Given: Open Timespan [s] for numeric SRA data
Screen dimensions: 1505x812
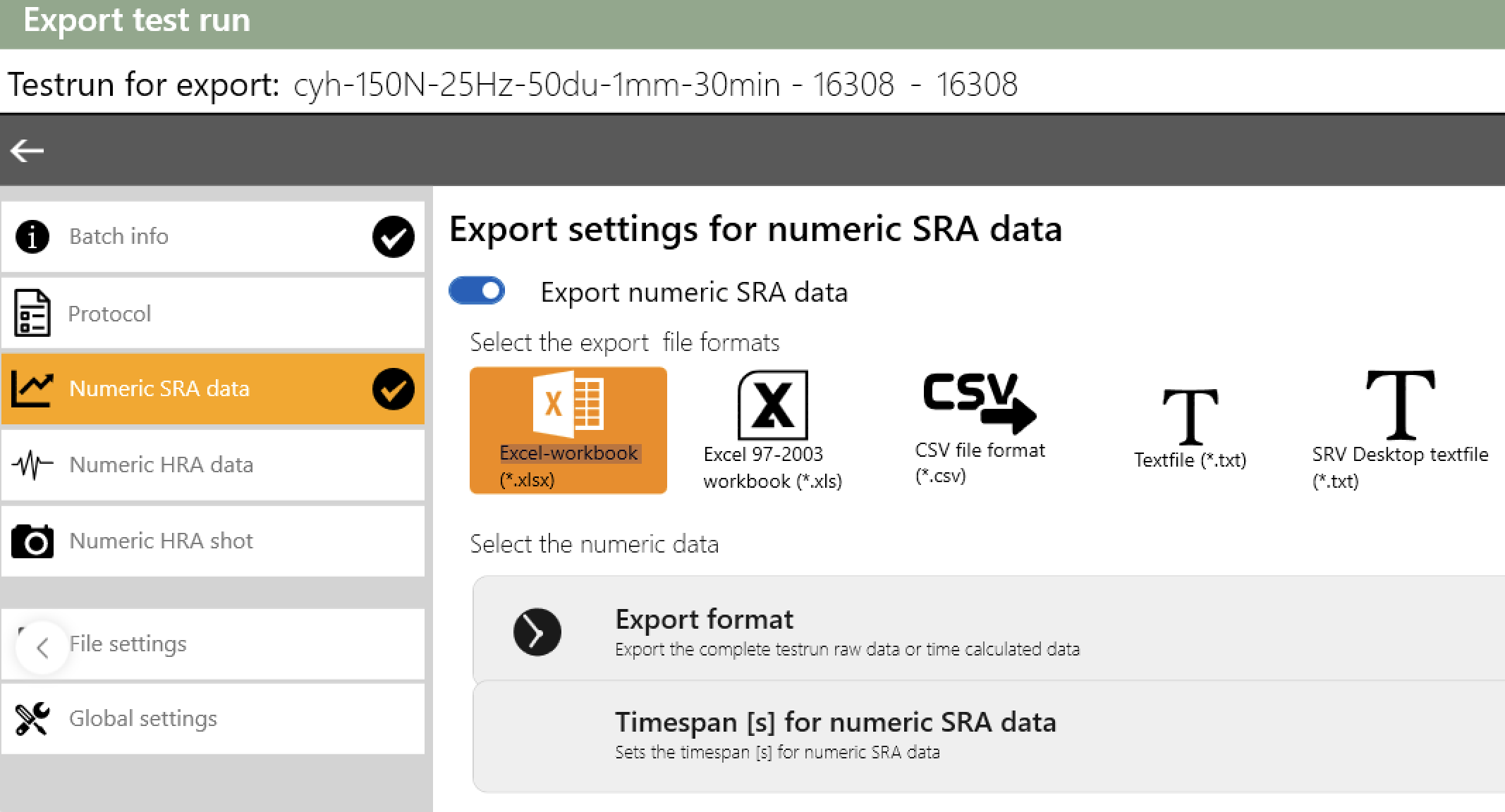Looking at the screenshot, I should point(989,737).
